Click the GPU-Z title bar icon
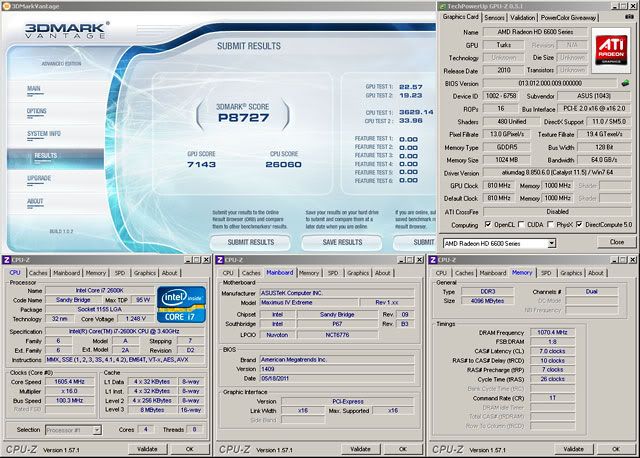Screen dimensions: 640x458 click(x=443, y=6)
